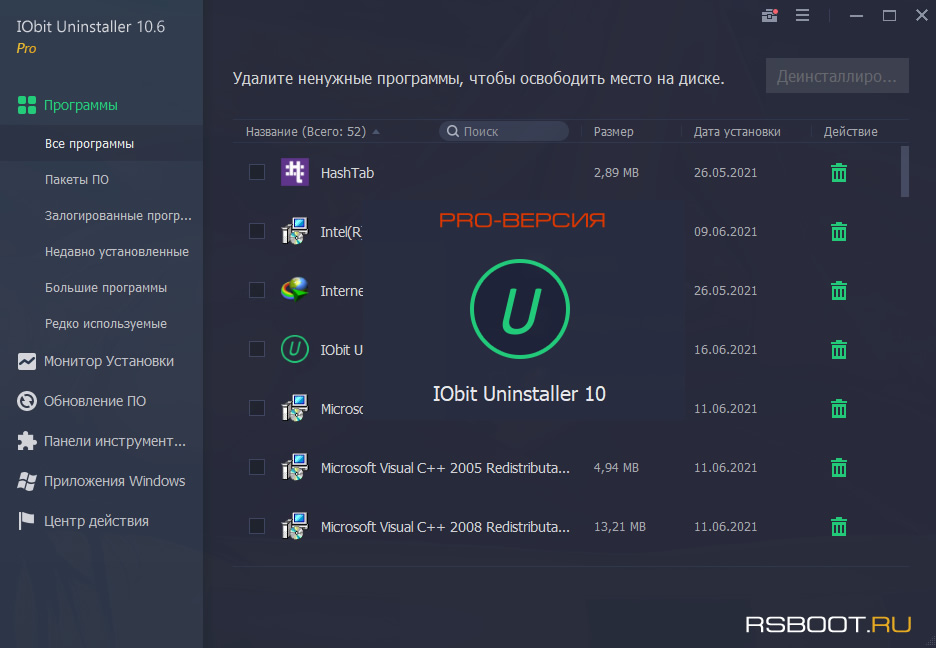Click the Internet Download Manager globe icon
The width and height of the screenshot is (936, 648).
[295, 291]
